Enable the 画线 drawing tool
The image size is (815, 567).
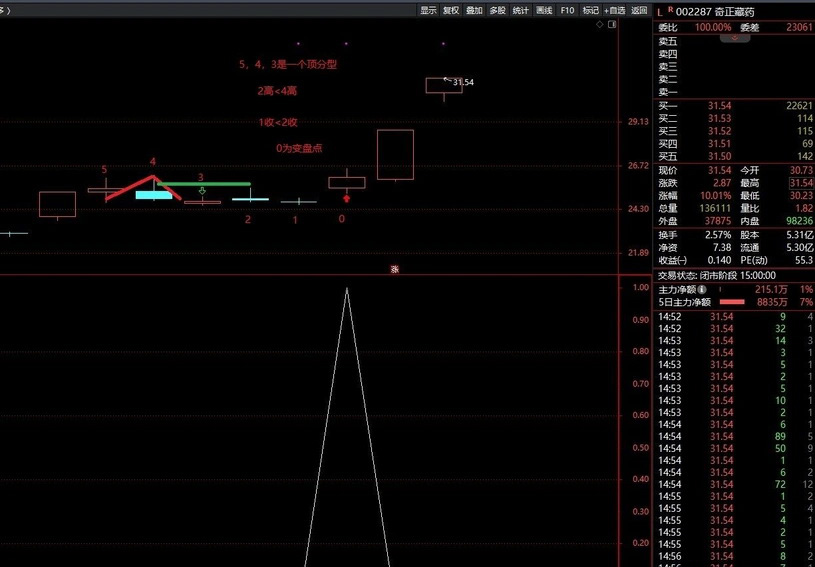(x=544, y=10)
